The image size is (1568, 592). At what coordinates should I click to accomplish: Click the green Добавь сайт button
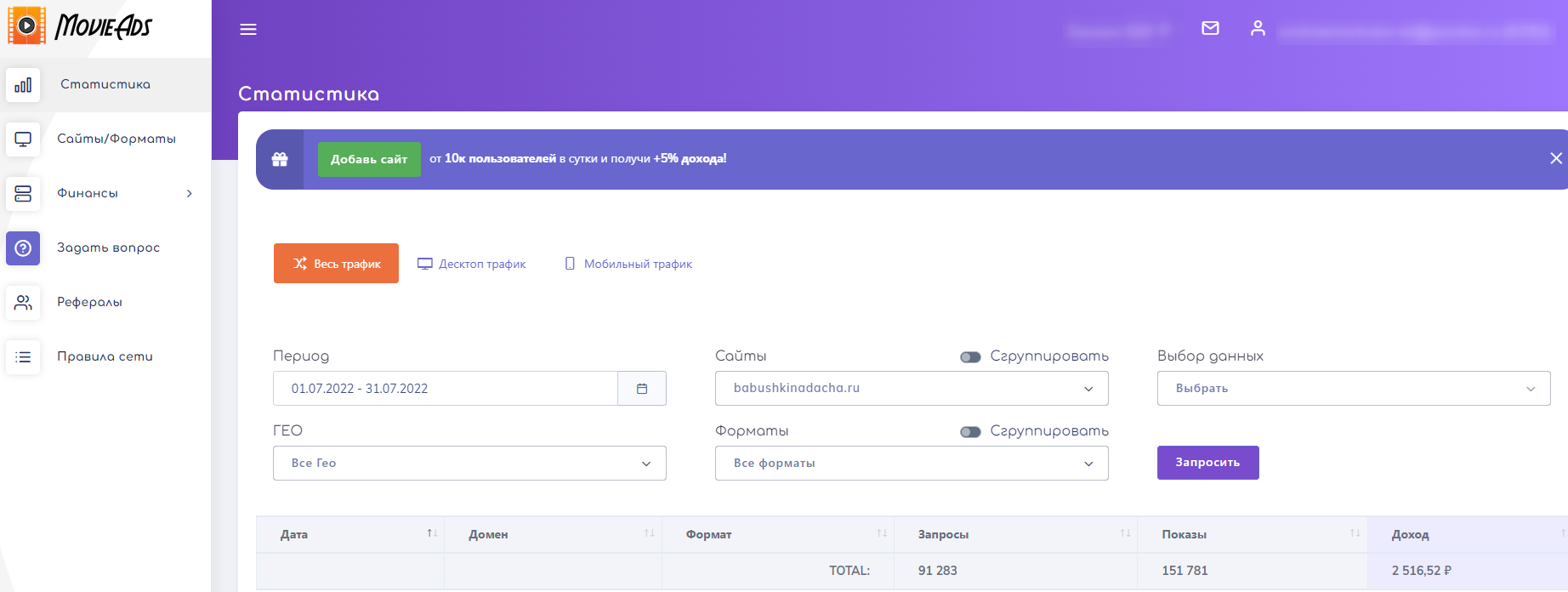coord(369,159)
